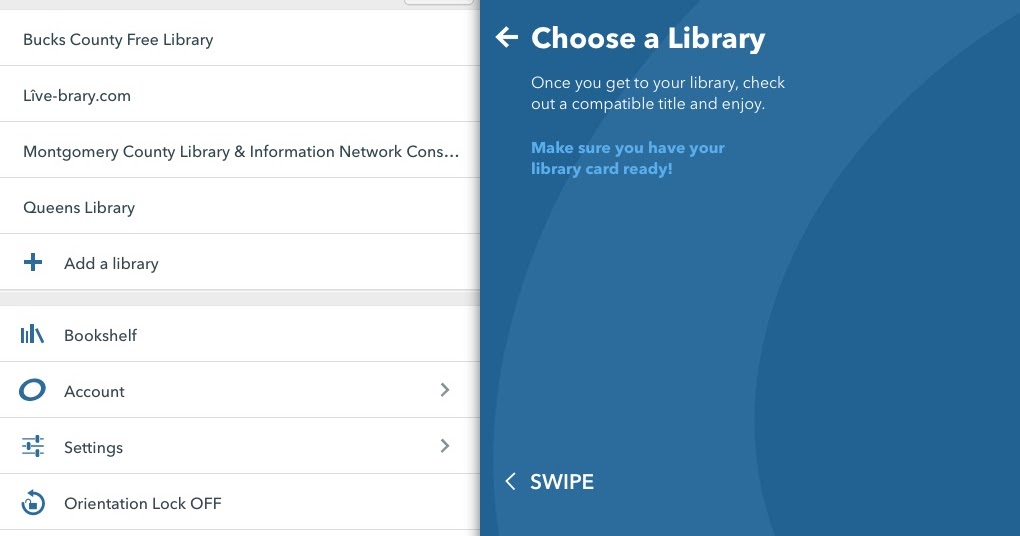Open the Settings menu item
Viewport: 1020px width, 536px height.
(93, 448)
